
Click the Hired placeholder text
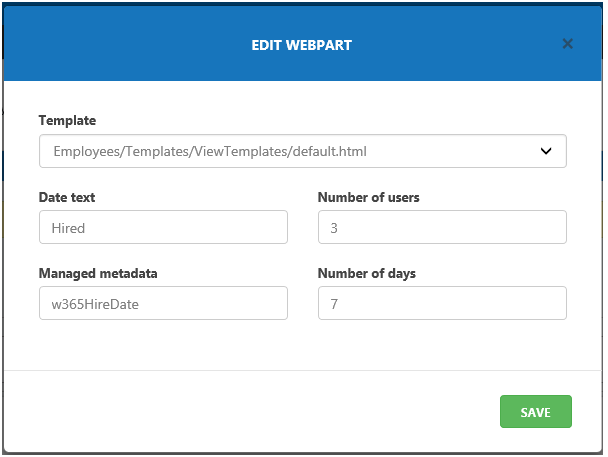tap(68, 228)
